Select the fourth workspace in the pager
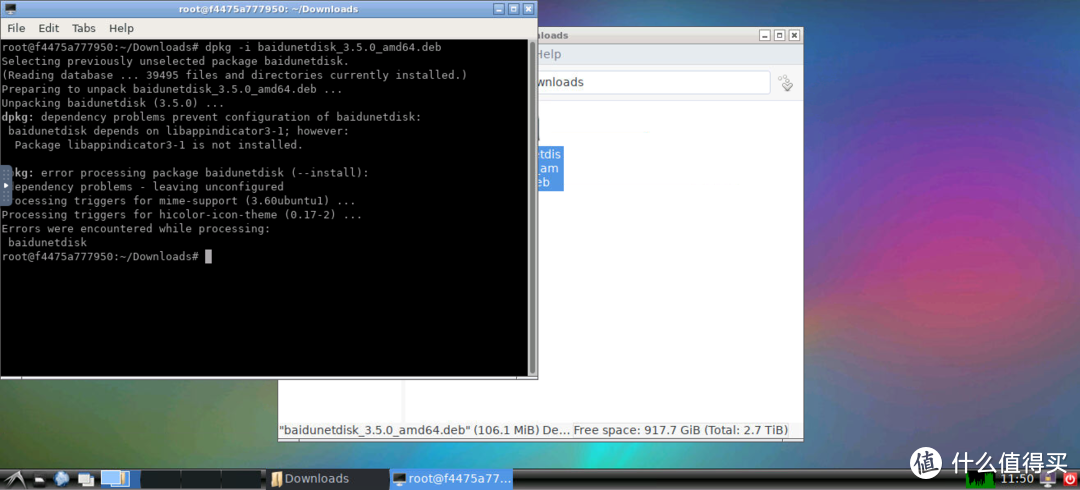This screenshot has height=490, width=1080. tap(241, 479)
